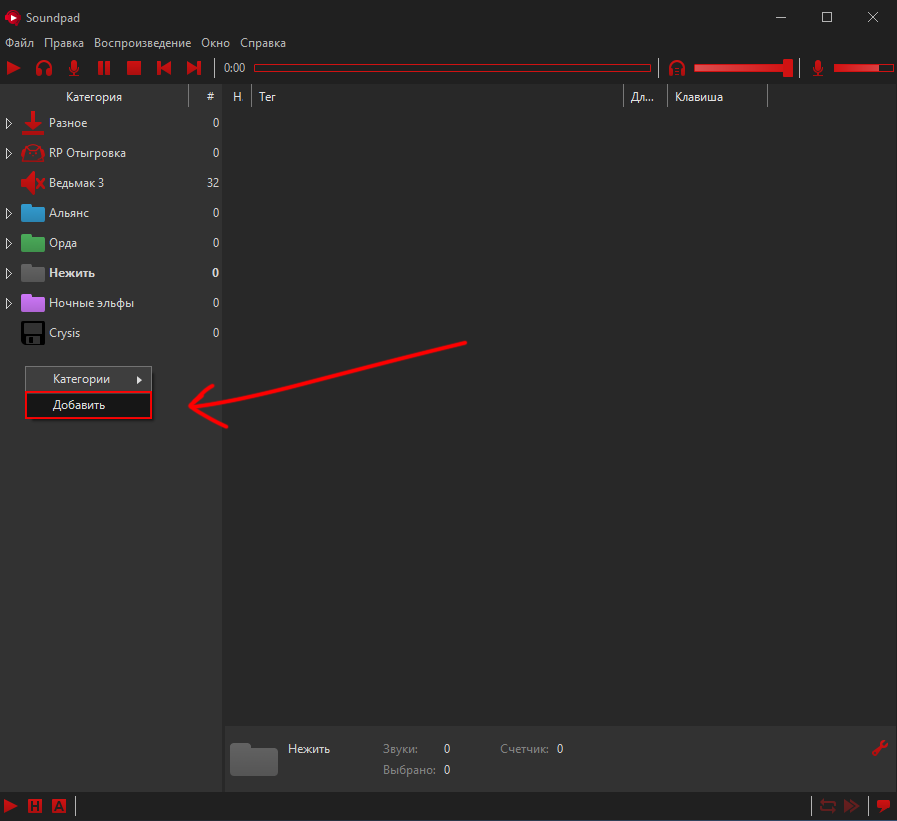The image size is (897, 821).
Task: Click the large Нежить folder thumbnail in info panel
Action: pos(253,759)
